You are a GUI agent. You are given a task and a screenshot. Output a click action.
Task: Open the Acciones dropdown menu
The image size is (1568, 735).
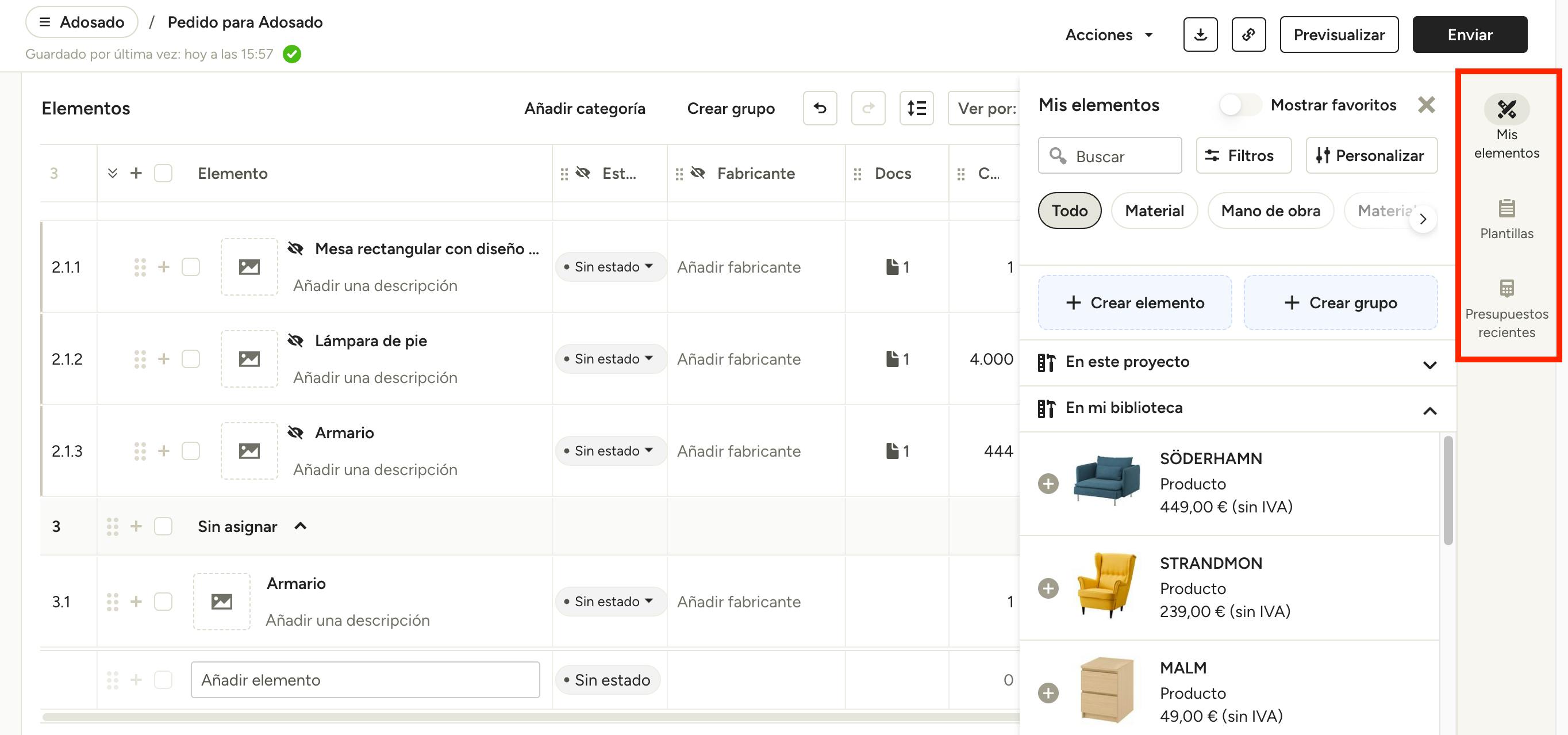point(1108,35)
